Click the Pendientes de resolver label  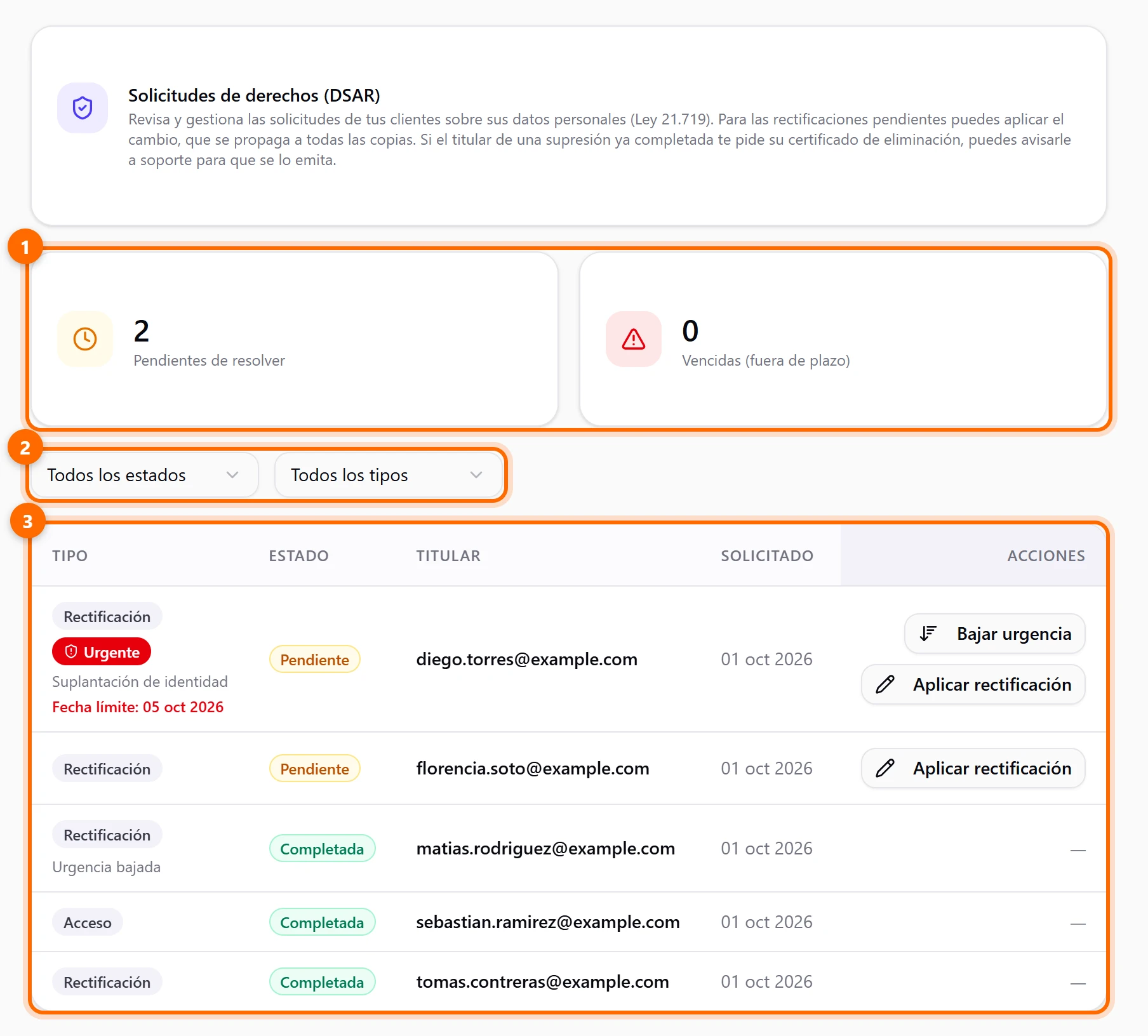point(209,360)
